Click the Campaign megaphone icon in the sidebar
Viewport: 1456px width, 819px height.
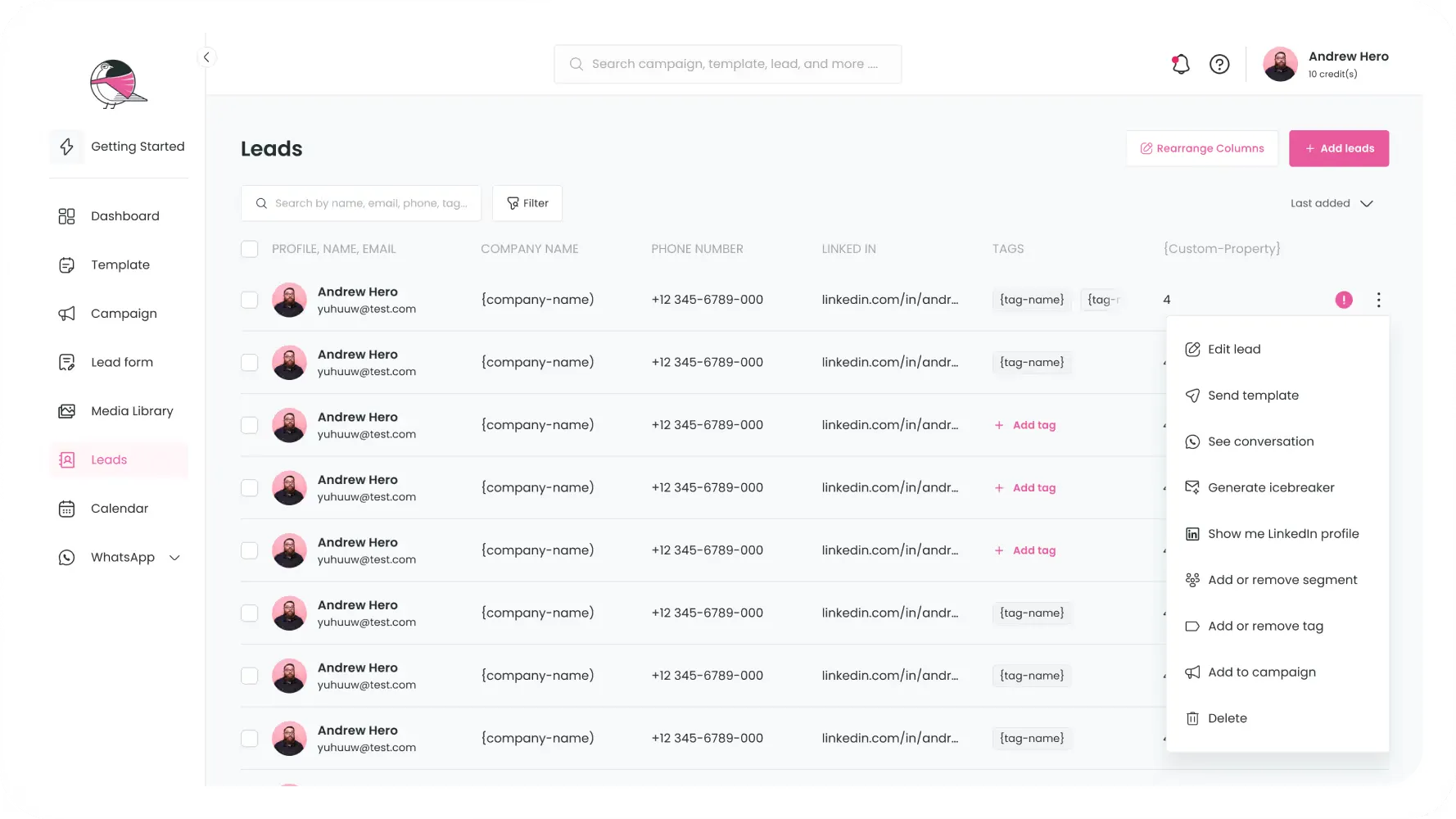pos(67,314)
